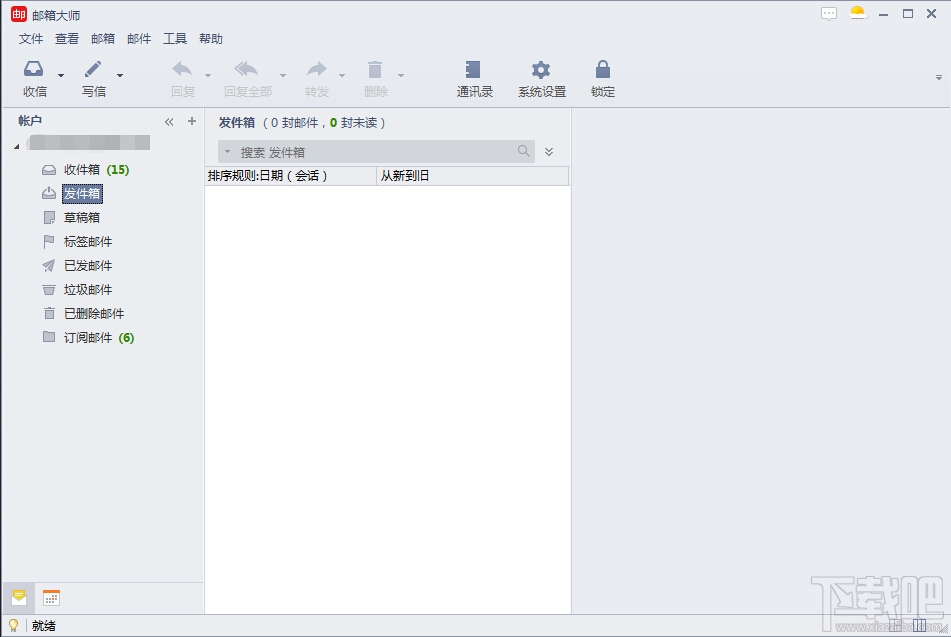Click the 回复全部 reply-all icon

tap(246, 69)
